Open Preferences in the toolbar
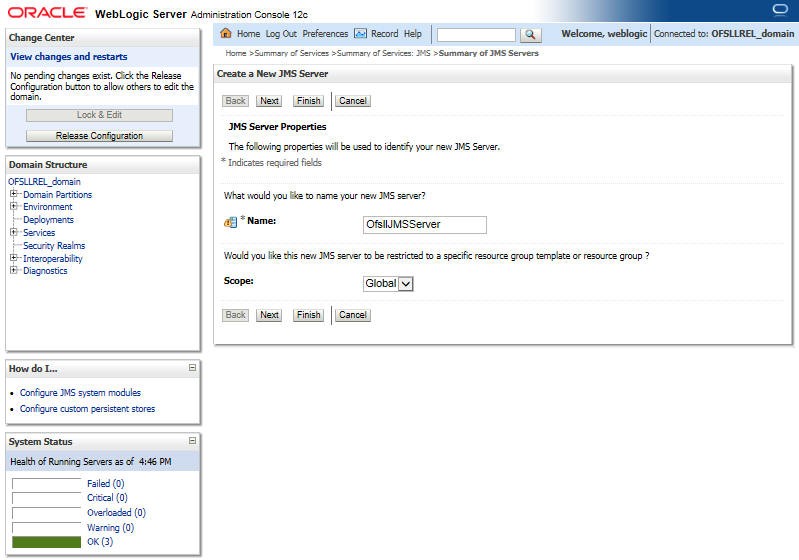Viewport: 799px width, 560px height. (325, 34)
